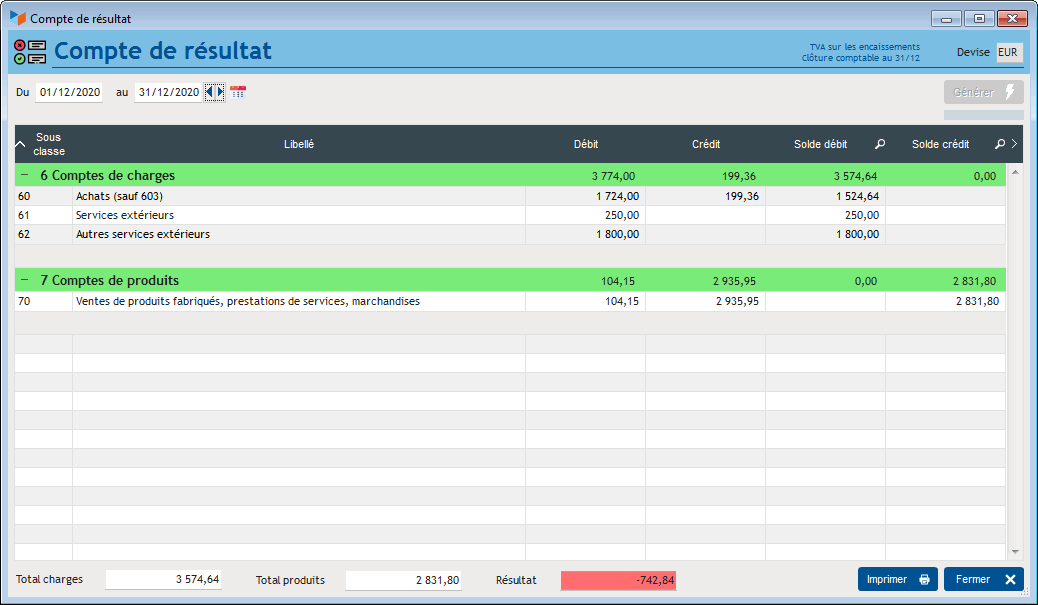The width and height of the screenshot is (1038, 605).
Task: Expand table columns with right chevron
Action: [1014, 144]
